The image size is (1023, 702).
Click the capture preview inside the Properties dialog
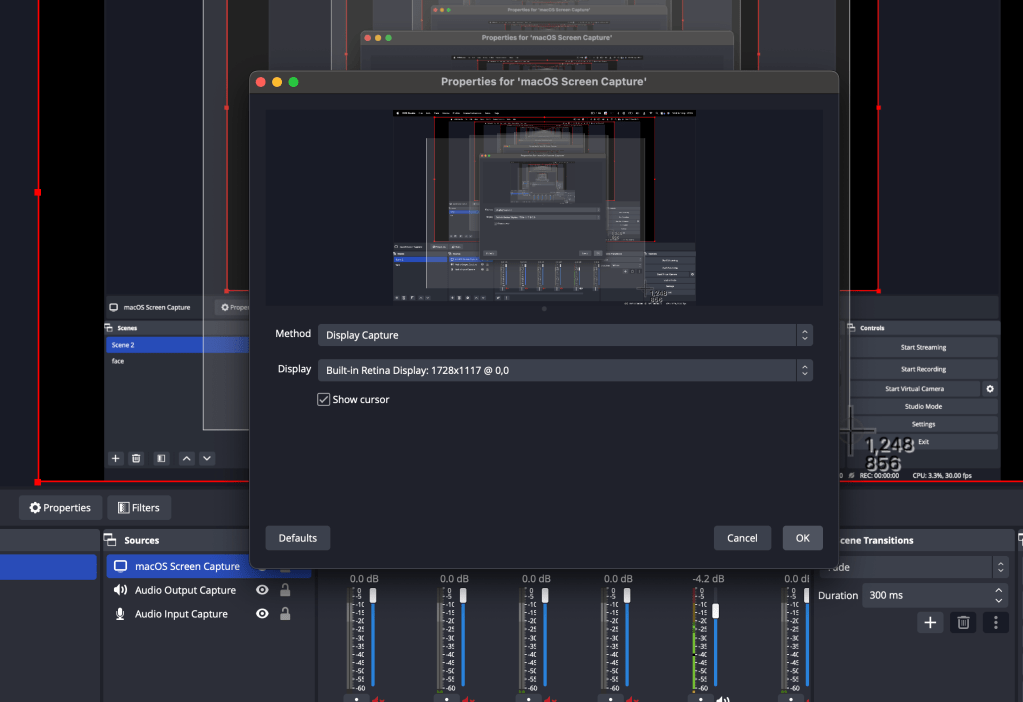[544, 207]
